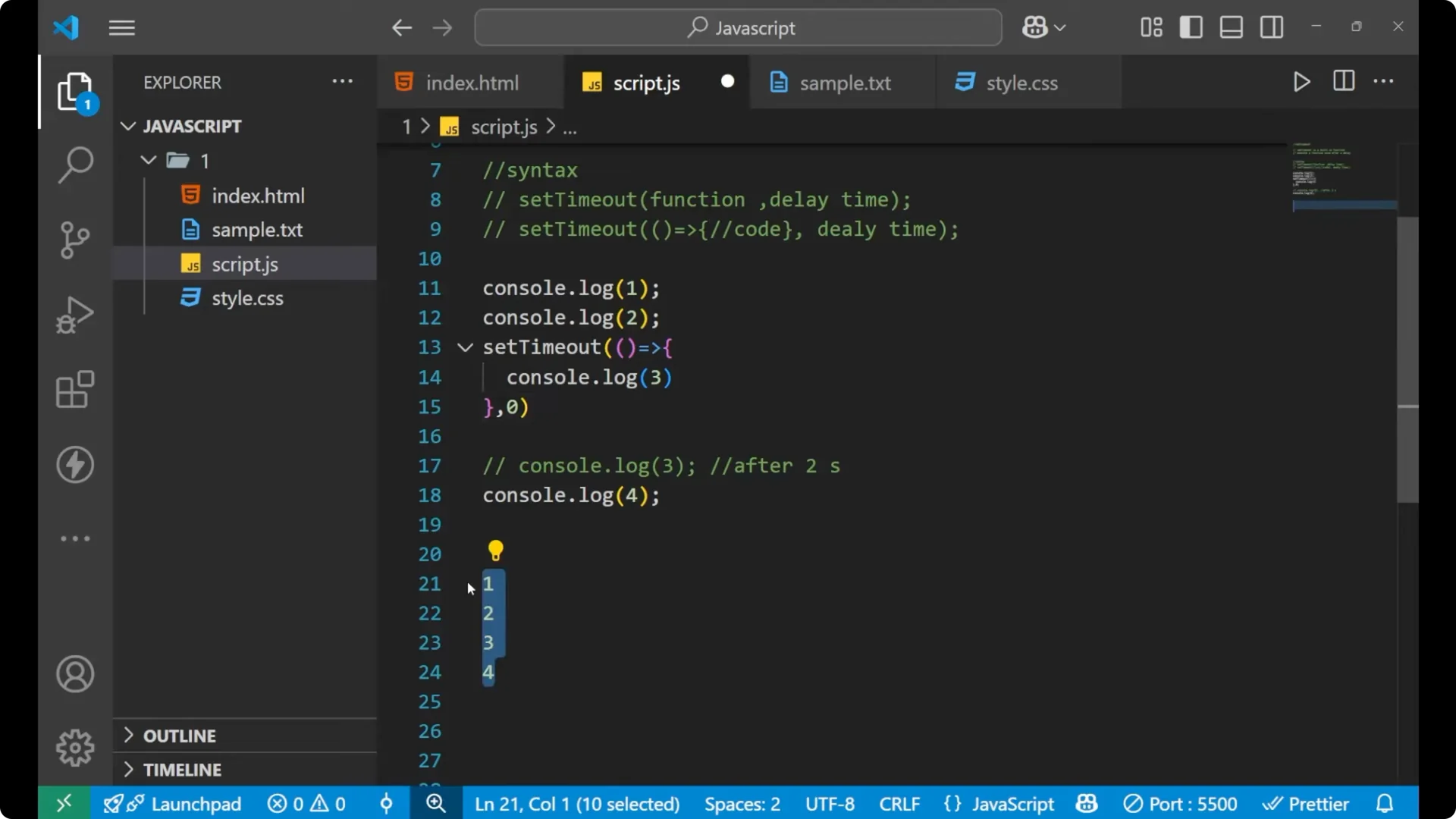Open the hamburger application menu

(x=121, y=27)
